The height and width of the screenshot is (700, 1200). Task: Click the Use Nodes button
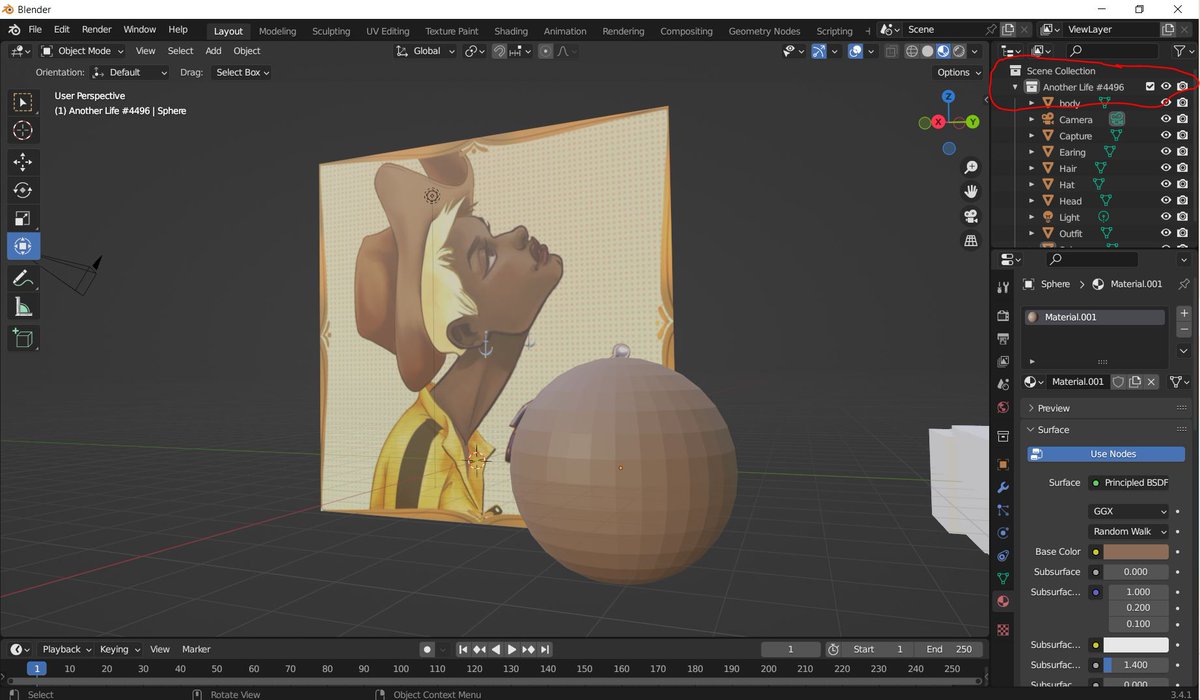[x=1106, y=454]
